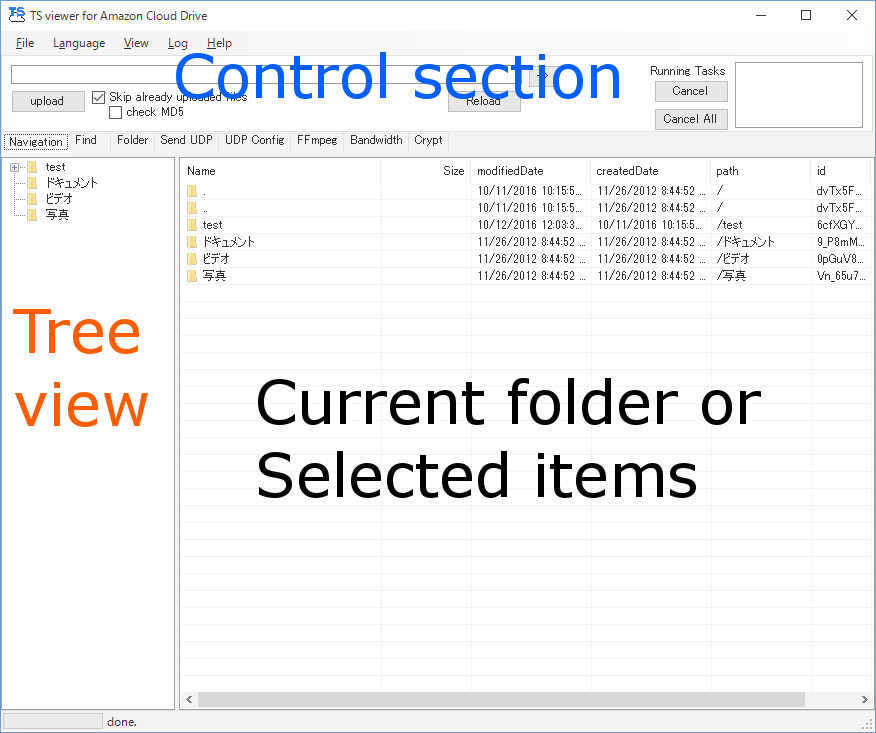Open the Language menu
The image size is (876, 733).
[79, 43]
